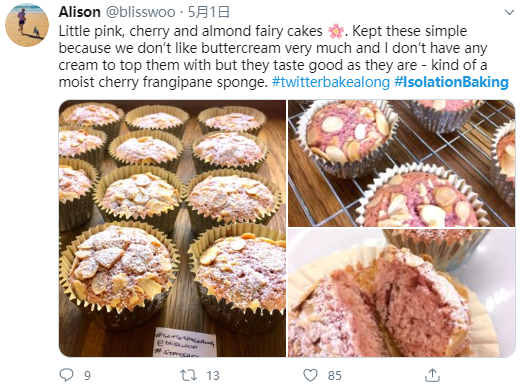Like the tweet with the heart icon

(310, 375)
